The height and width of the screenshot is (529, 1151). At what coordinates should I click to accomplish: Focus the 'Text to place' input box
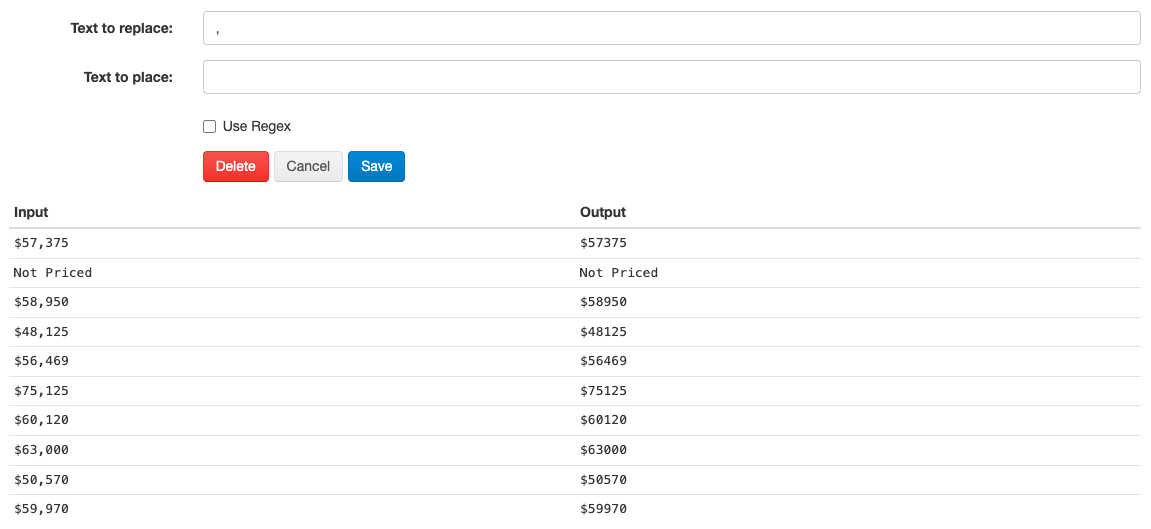click(x=671, y=77)
